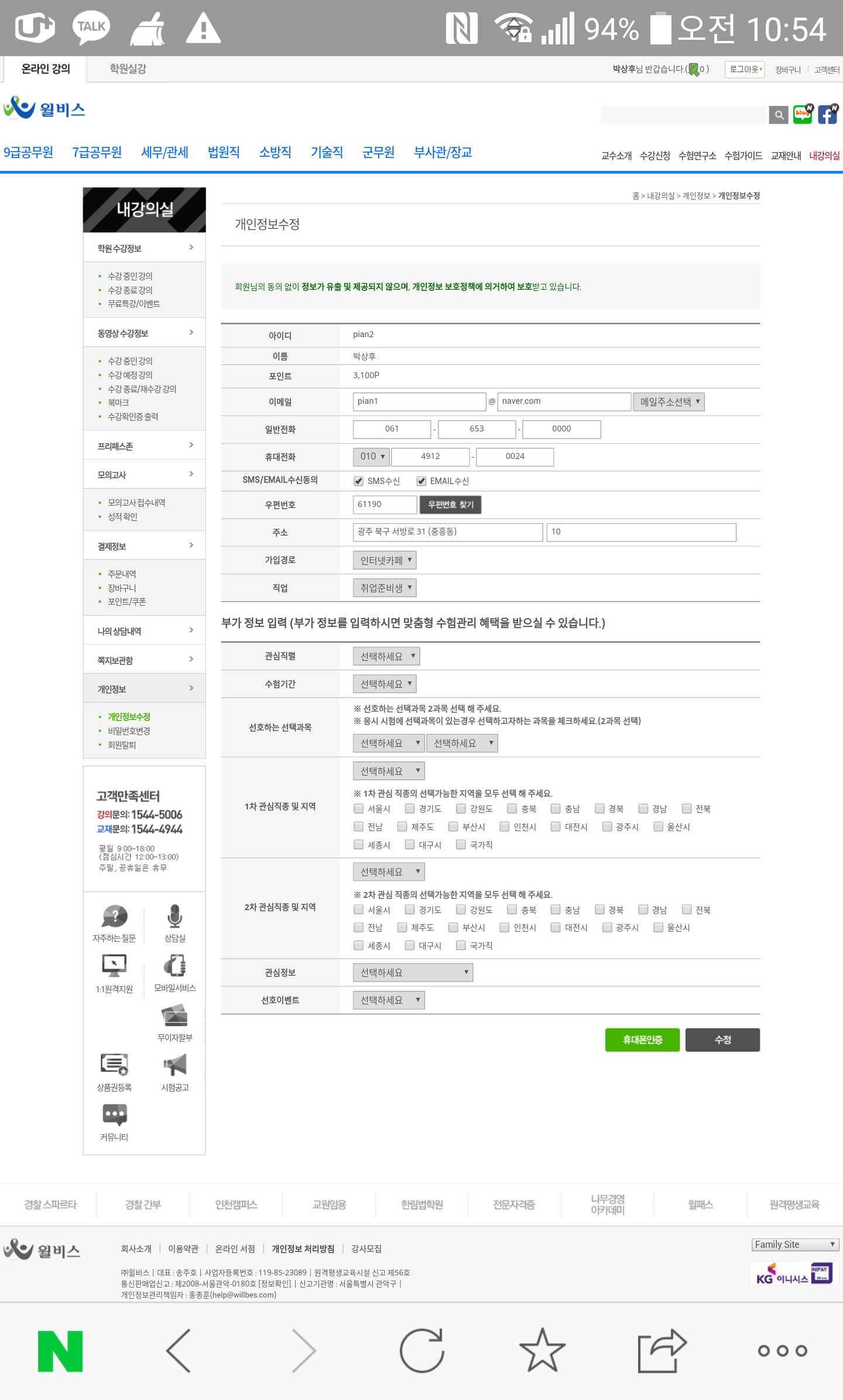Open 직업 취업준비생 dropdown
Image resolution: width=843 pixels, height=1400 pixels.
coord(385,588)
